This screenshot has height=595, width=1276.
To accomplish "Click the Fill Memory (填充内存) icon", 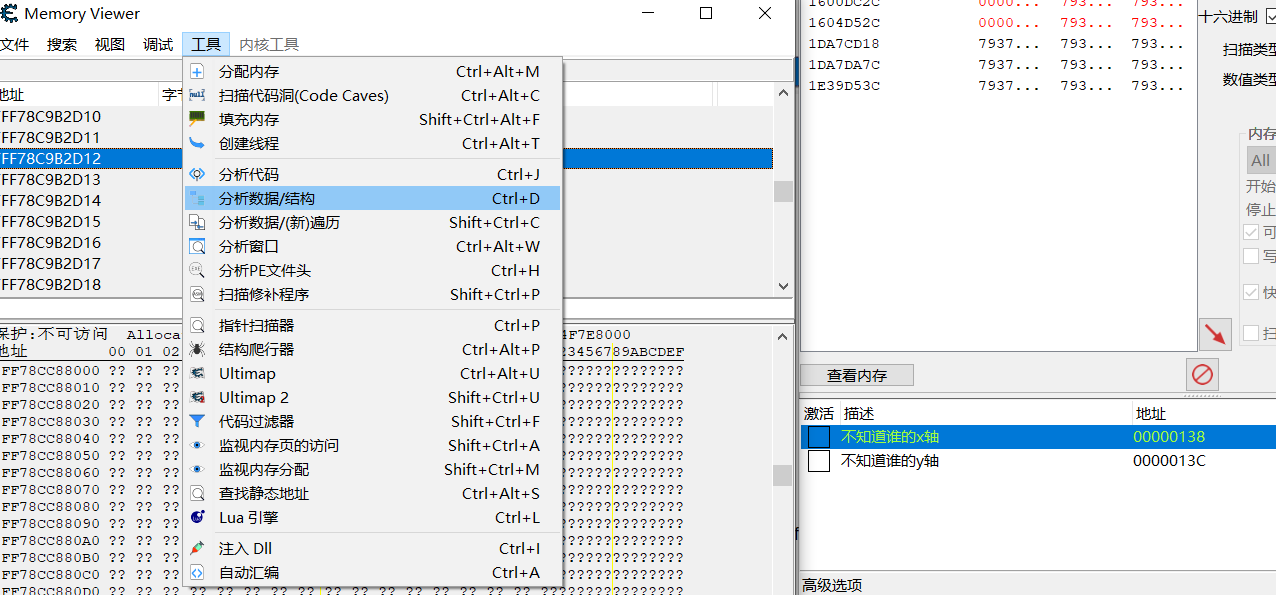I will [x=197, y=119].
